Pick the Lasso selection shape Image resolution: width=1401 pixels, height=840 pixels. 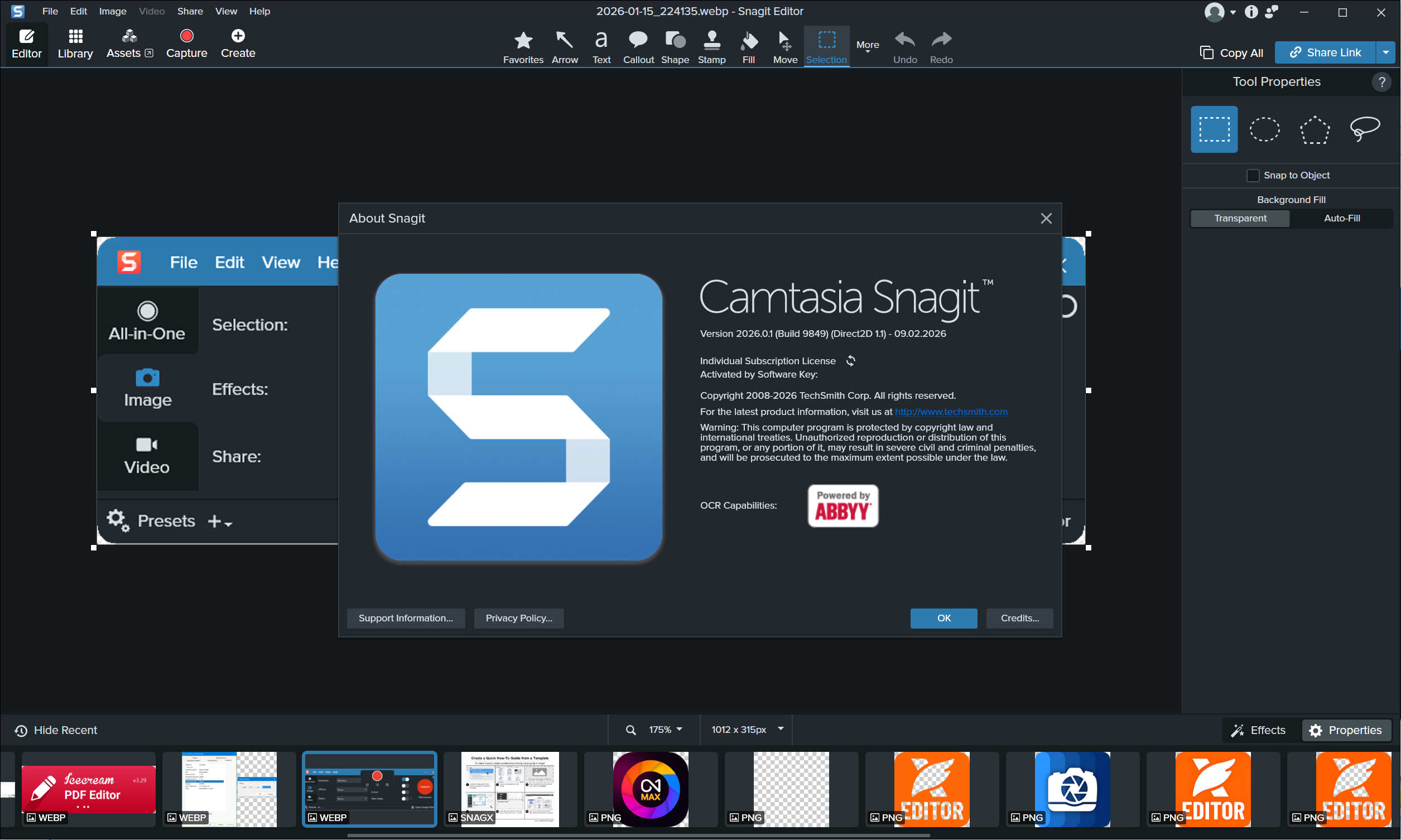pyautogui.click(x=1364, y=129)
